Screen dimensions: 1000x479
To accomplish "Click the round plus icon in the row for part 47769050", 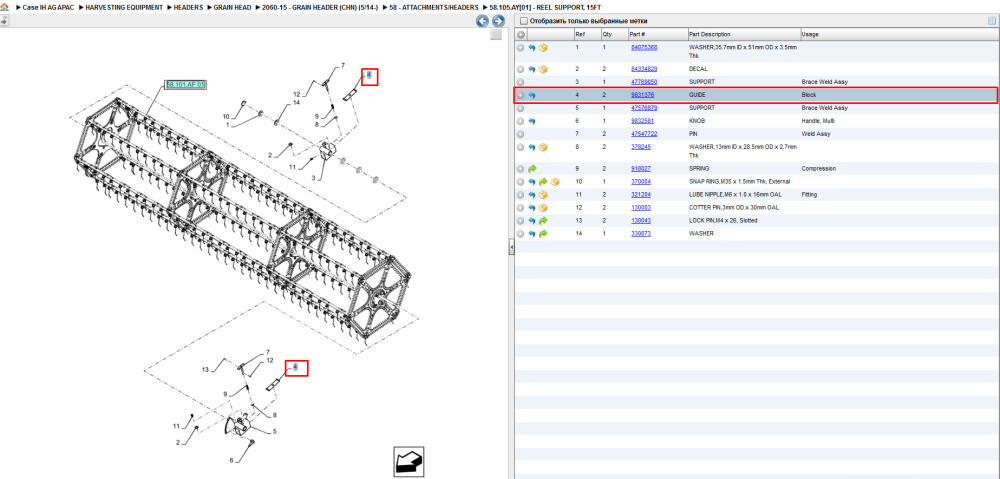I will coord(520,82).
